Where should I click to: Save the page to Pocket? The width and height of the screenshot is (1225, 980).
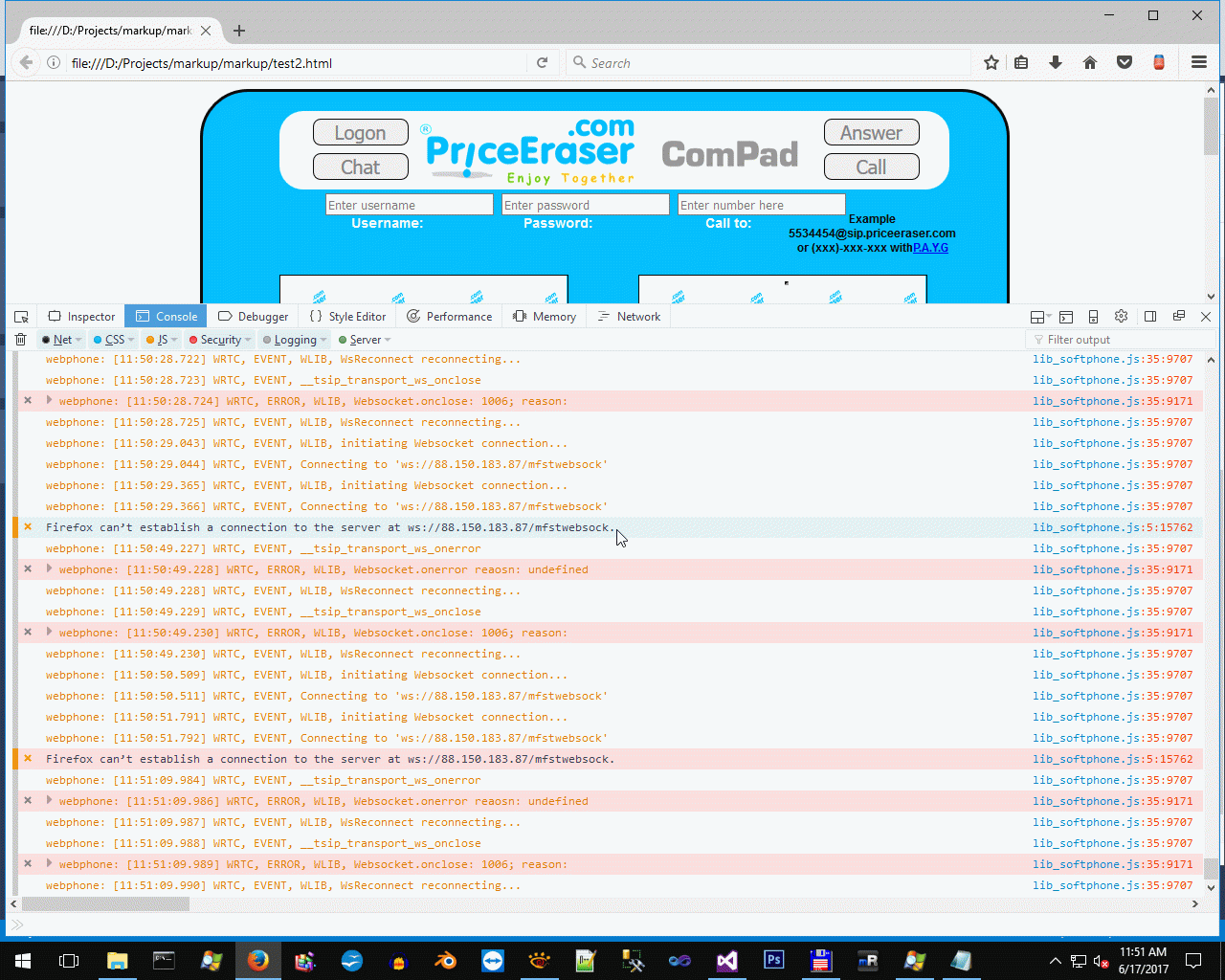tap(1125, 63)
